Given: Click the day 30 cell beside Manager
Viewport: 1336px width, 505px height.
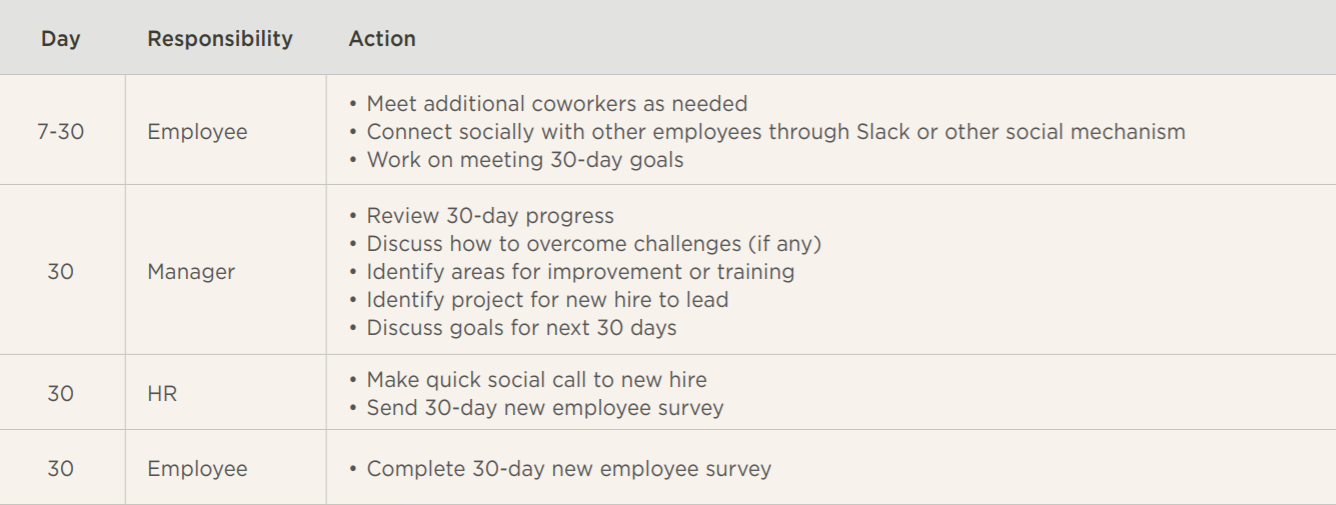Looking at the screenshot, I should point(61,271).
